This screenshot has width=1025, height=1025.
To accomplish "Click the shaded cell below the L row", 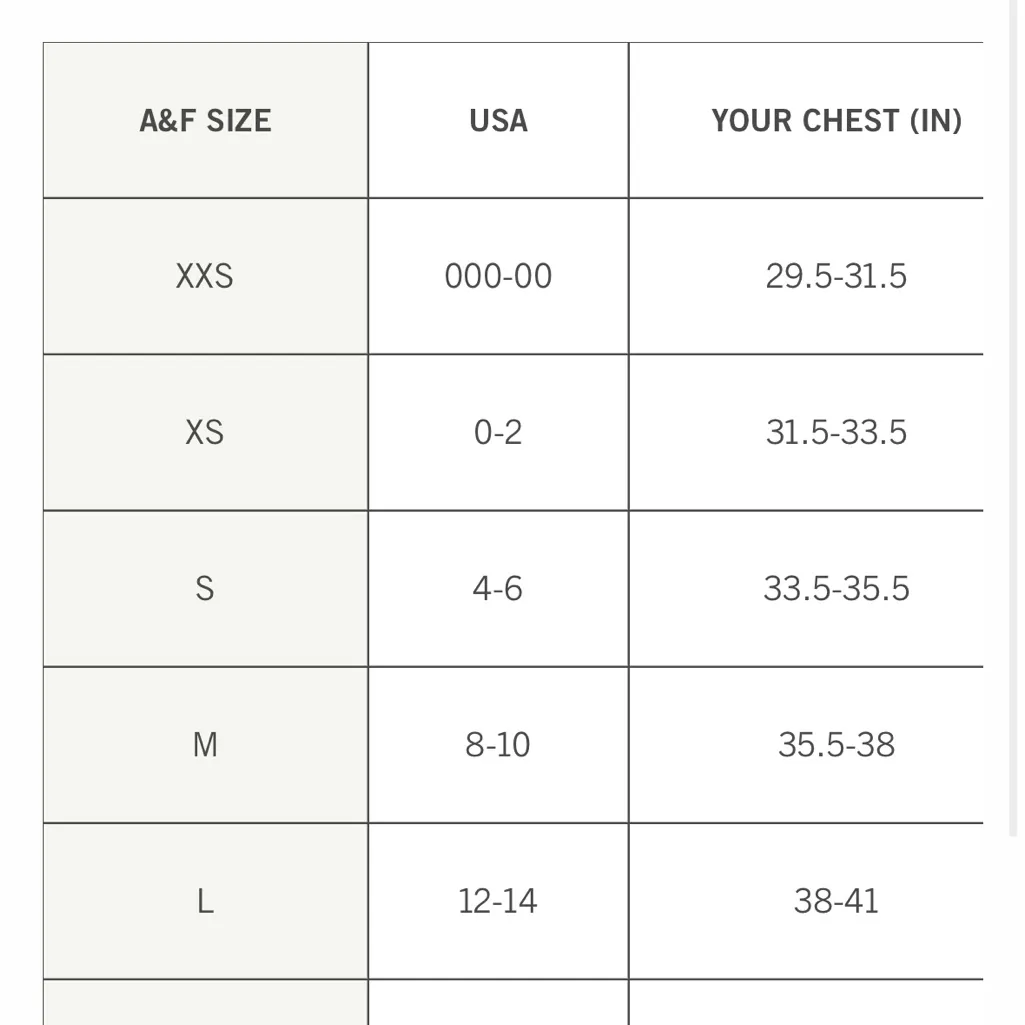I will click(x=205, y=1003).
